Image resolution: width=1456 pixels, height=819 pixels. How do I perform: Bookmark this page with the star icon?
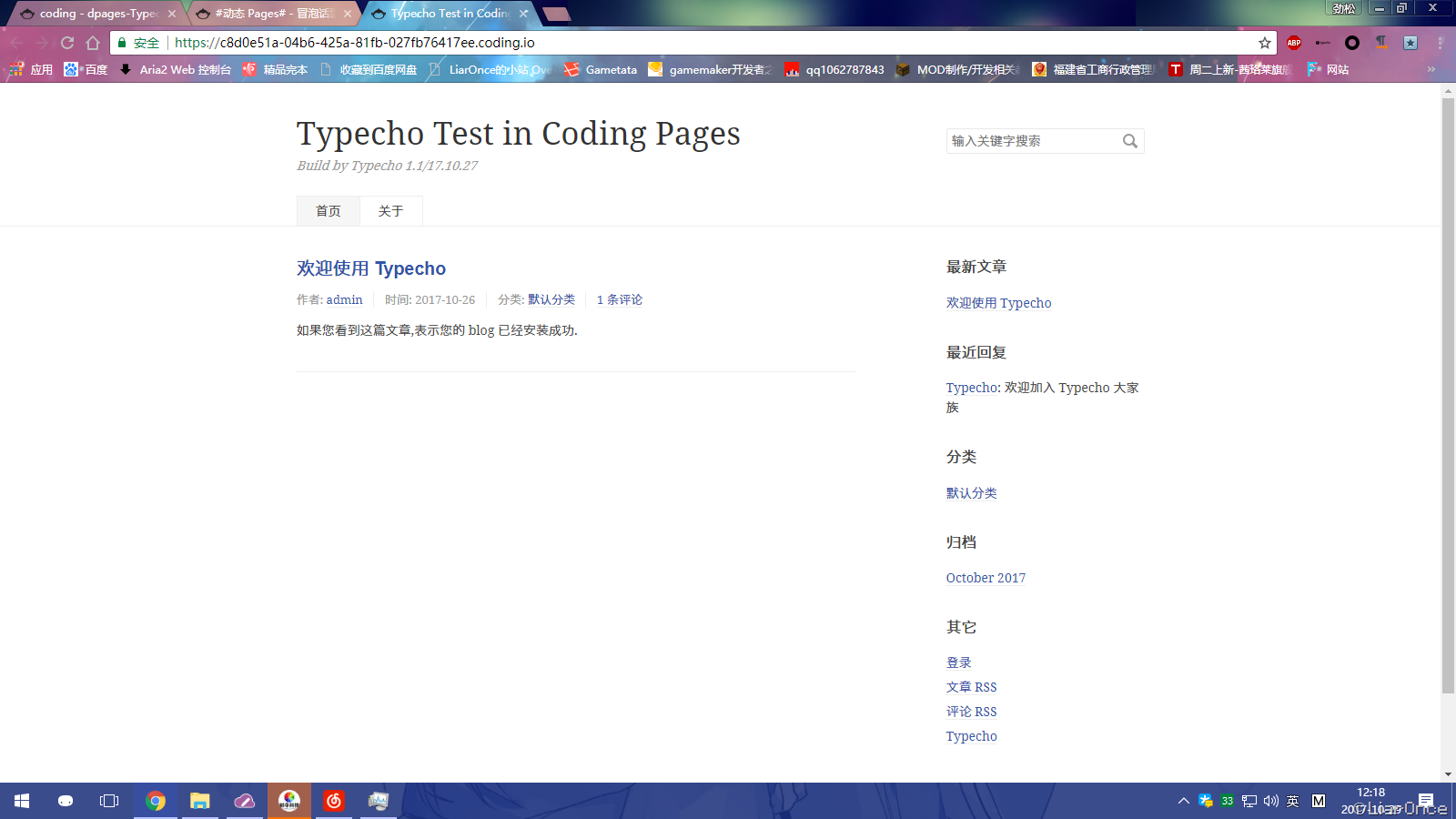(x=1265, y=43)
